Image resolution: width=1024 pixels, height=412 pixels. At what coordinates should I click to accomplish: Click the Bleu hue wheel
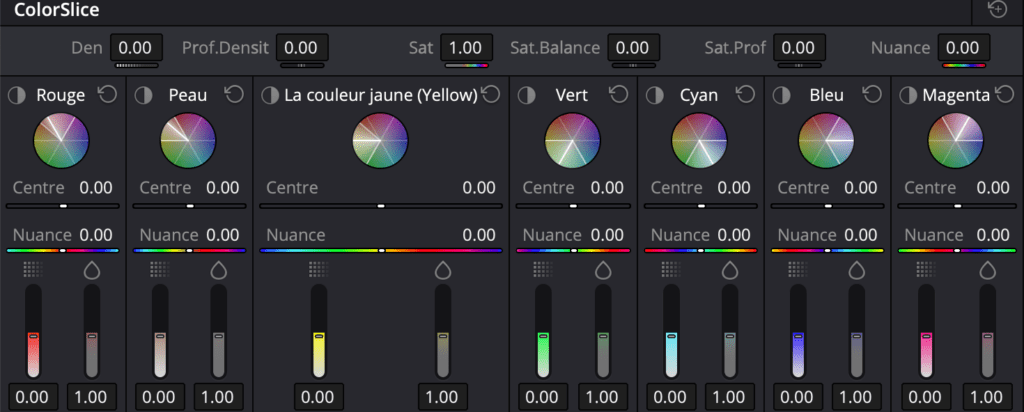coord(826,140)
